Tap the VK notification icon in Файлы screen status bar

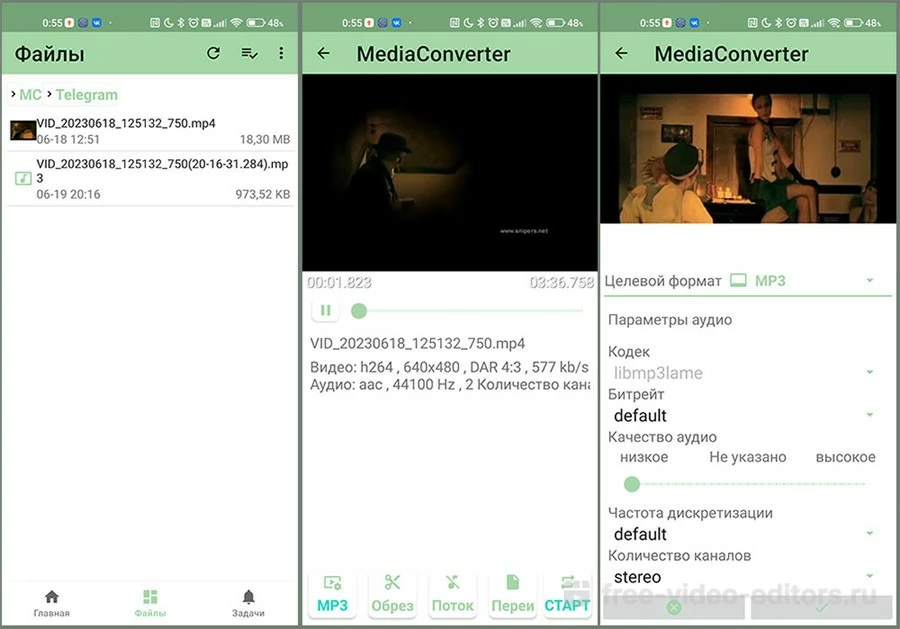[96, 23]
